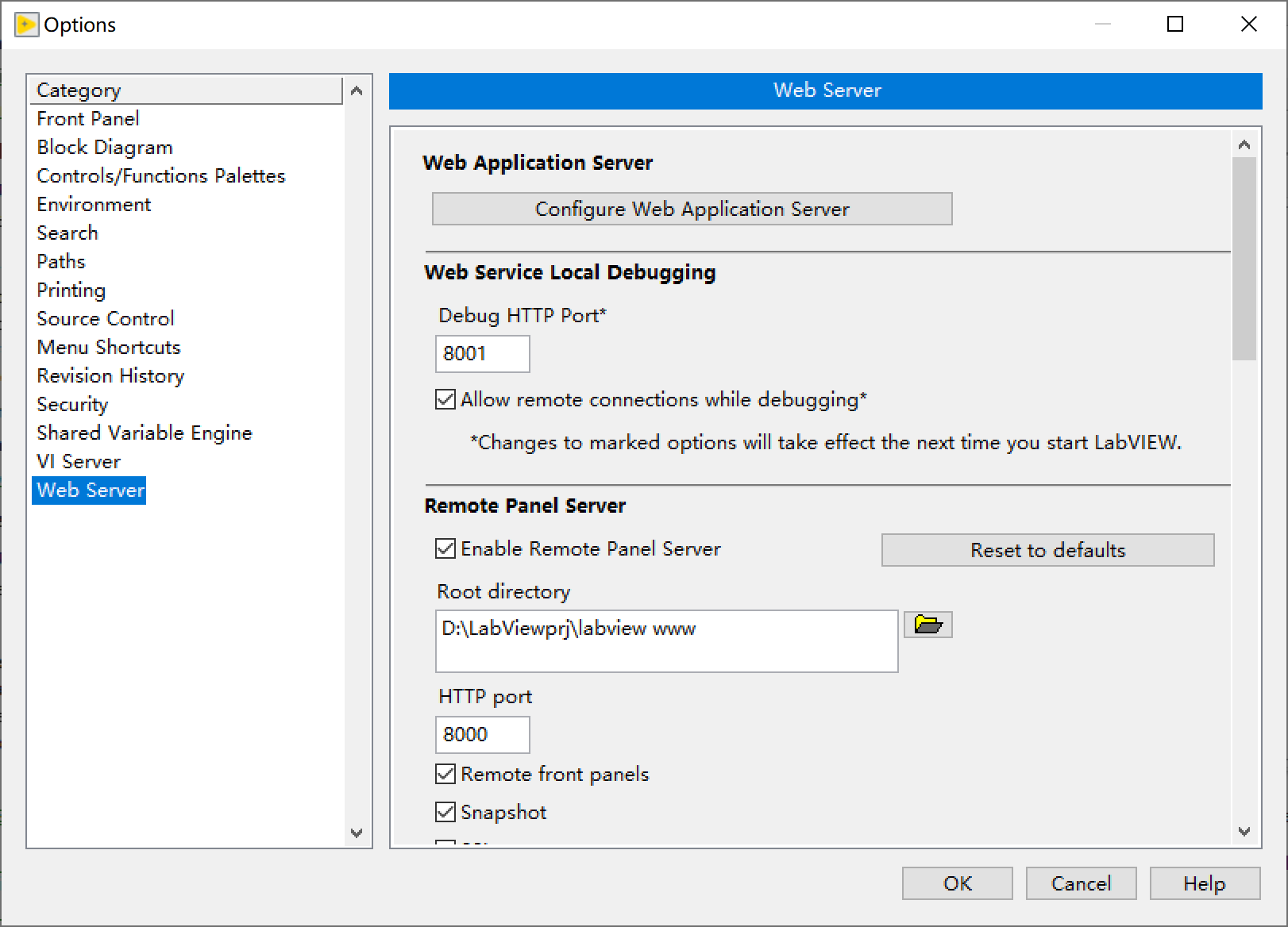Edit the Root directory path text
The image size is (1288, 927).
pos(666,641)
